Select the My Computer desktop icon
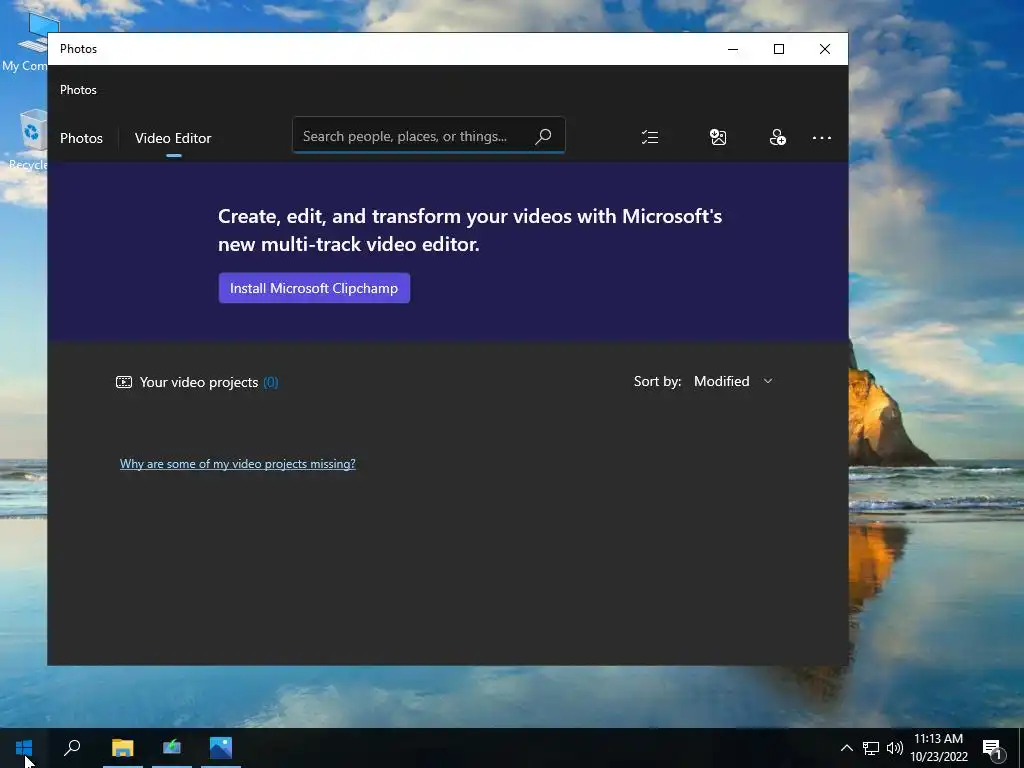Image resolution: width=1024 pixels, height=768 pixels. (x=26, y=41)
